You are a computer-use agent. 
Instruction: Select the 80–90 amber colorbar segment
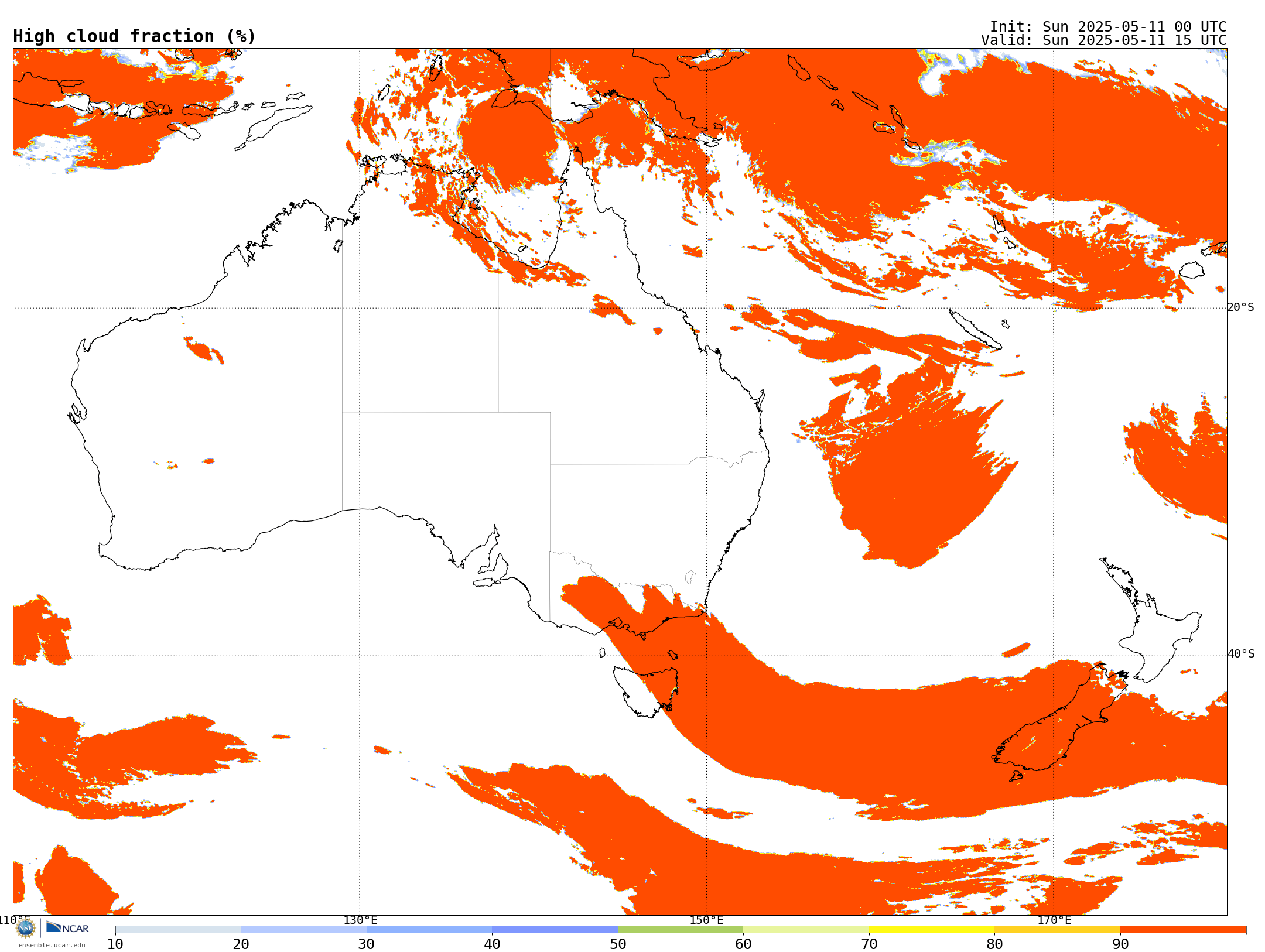pyautogui.click(x=1057, y=930)
